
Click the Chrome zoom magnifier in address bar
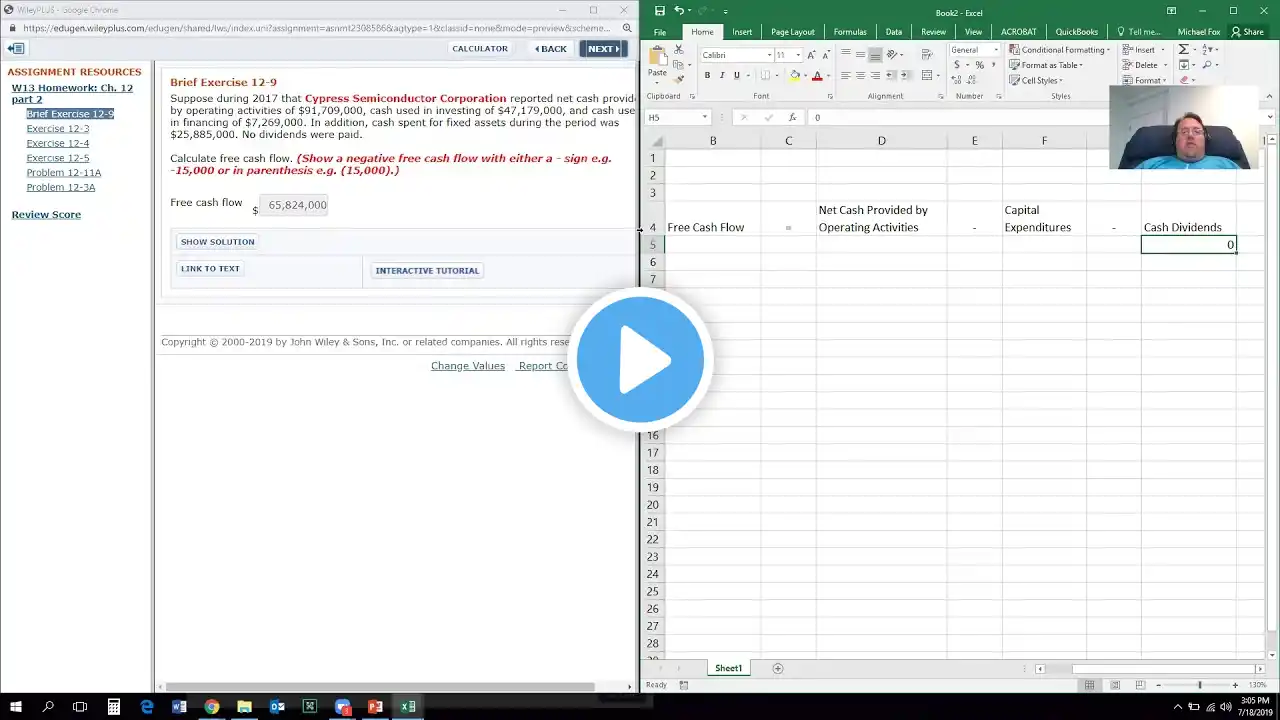627,28
